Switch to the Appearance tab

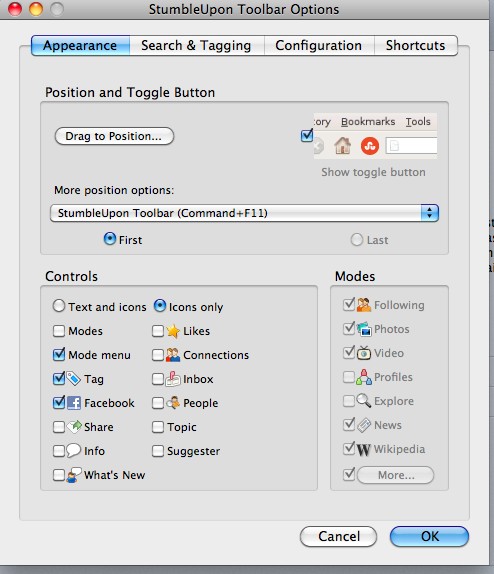tap(81, 45)
